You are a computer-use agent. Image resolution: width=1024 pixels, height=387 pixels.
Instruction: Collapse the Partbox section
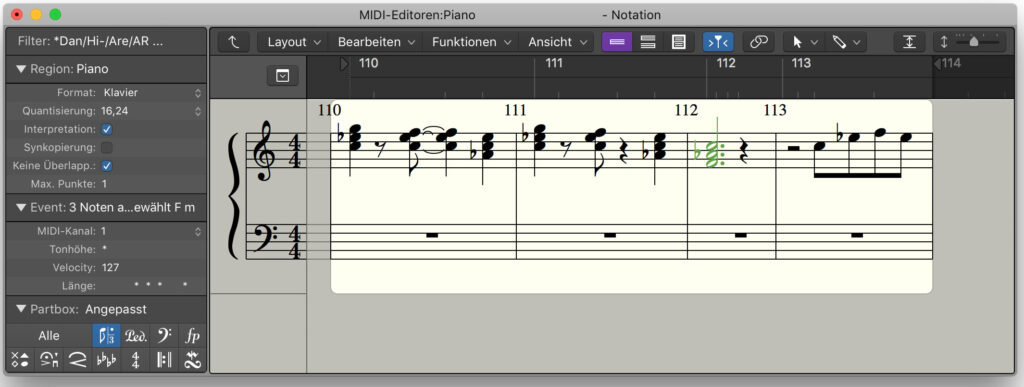(21, 309)
